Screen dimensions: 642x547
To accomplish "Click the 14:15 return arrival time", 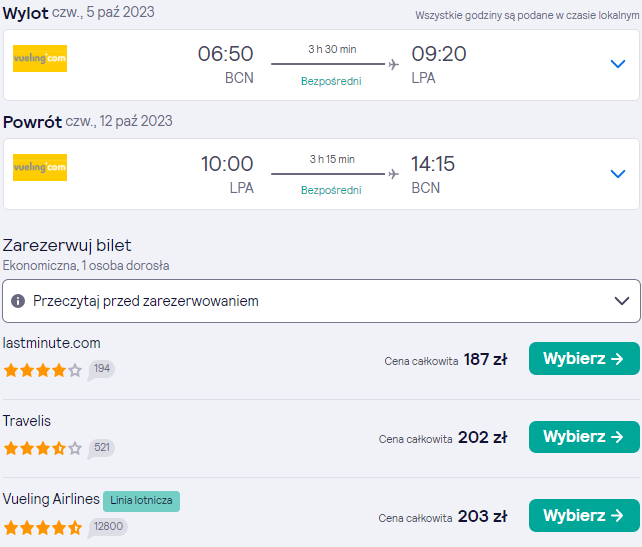I will click(x=433, y=164).
